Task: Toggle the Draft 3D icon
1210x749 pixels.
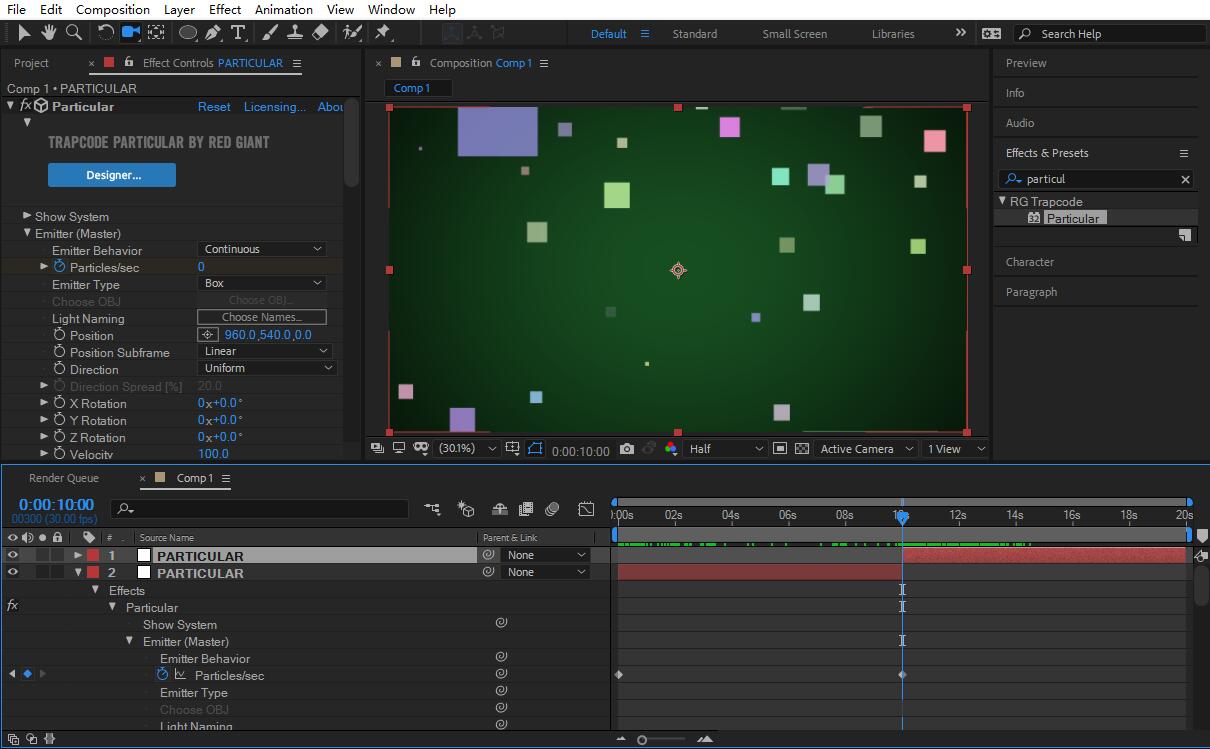Action: pos(466,509)
